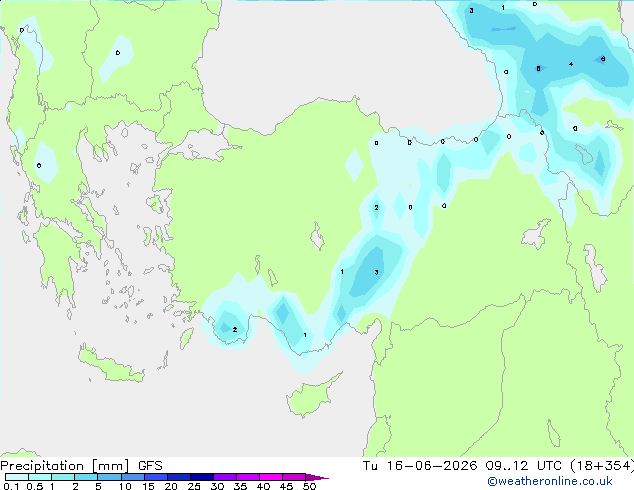634x490 pixels.
Task: Pick the 1–2 mm legend color box
Action: [63, 477]
